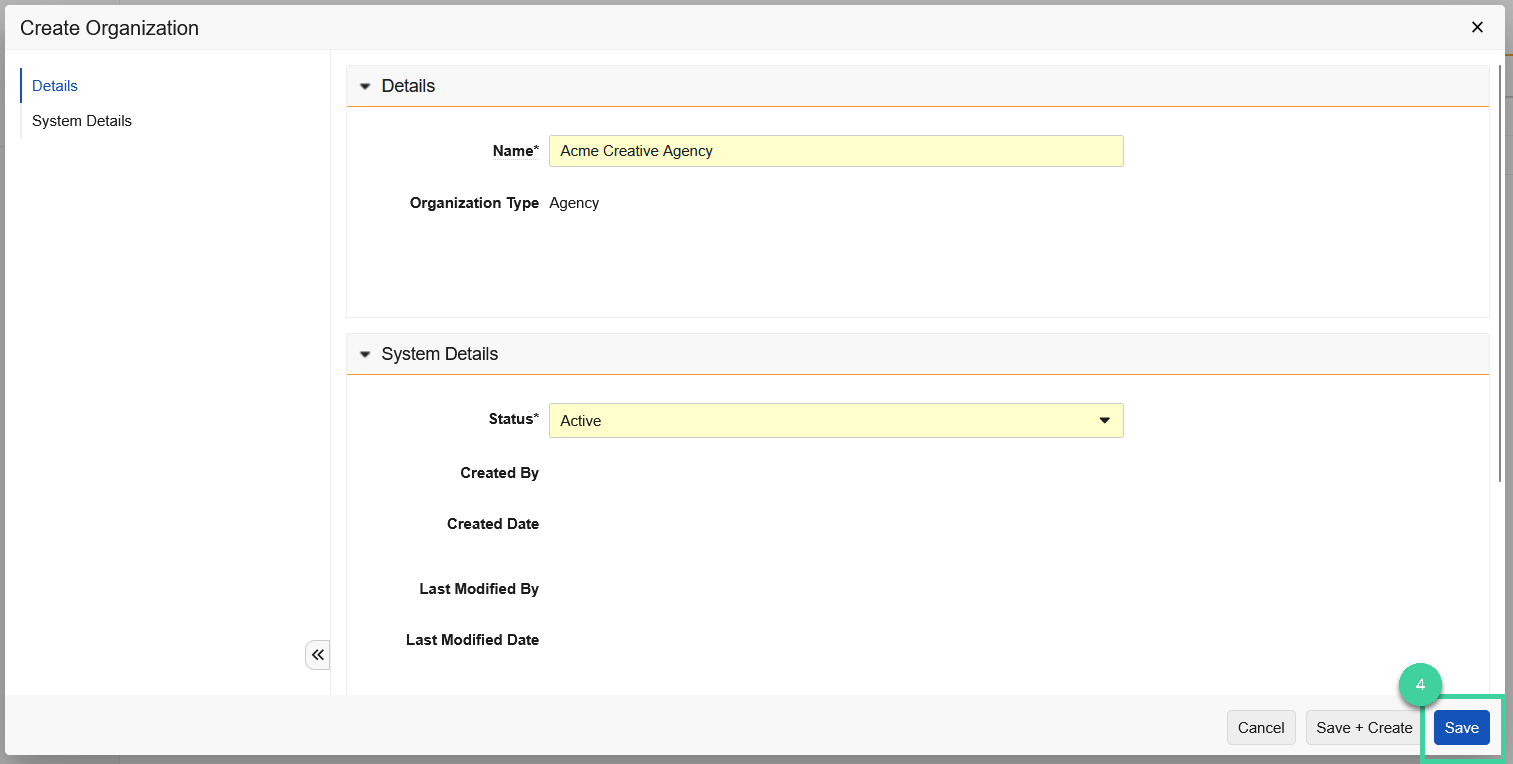Viewport: 1513px width, 764px height.
Task: Open the Status dropdown arrow
Action: pyautogui.click(x=1105, y=420)
